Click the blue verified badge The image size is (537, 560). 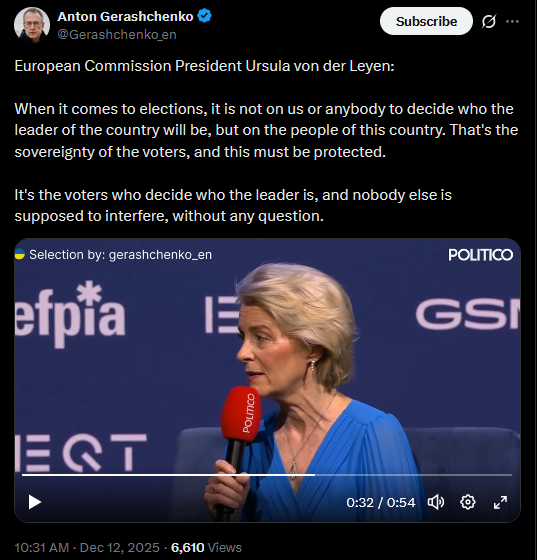[205, 16]
